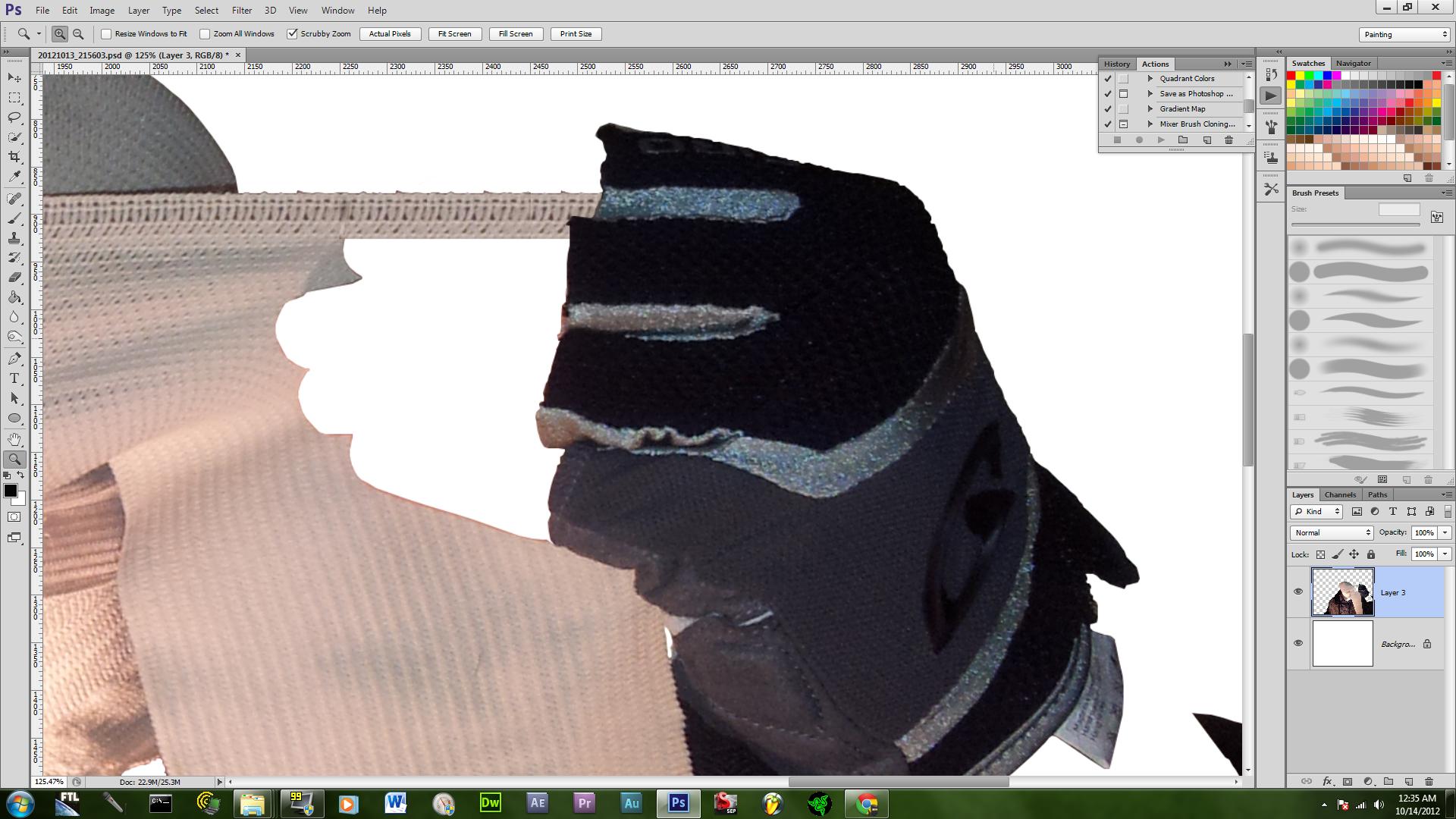Click the zoom out magnifier icon
The width and height of the screenshot is (1456, 819).
pos(78,34)
